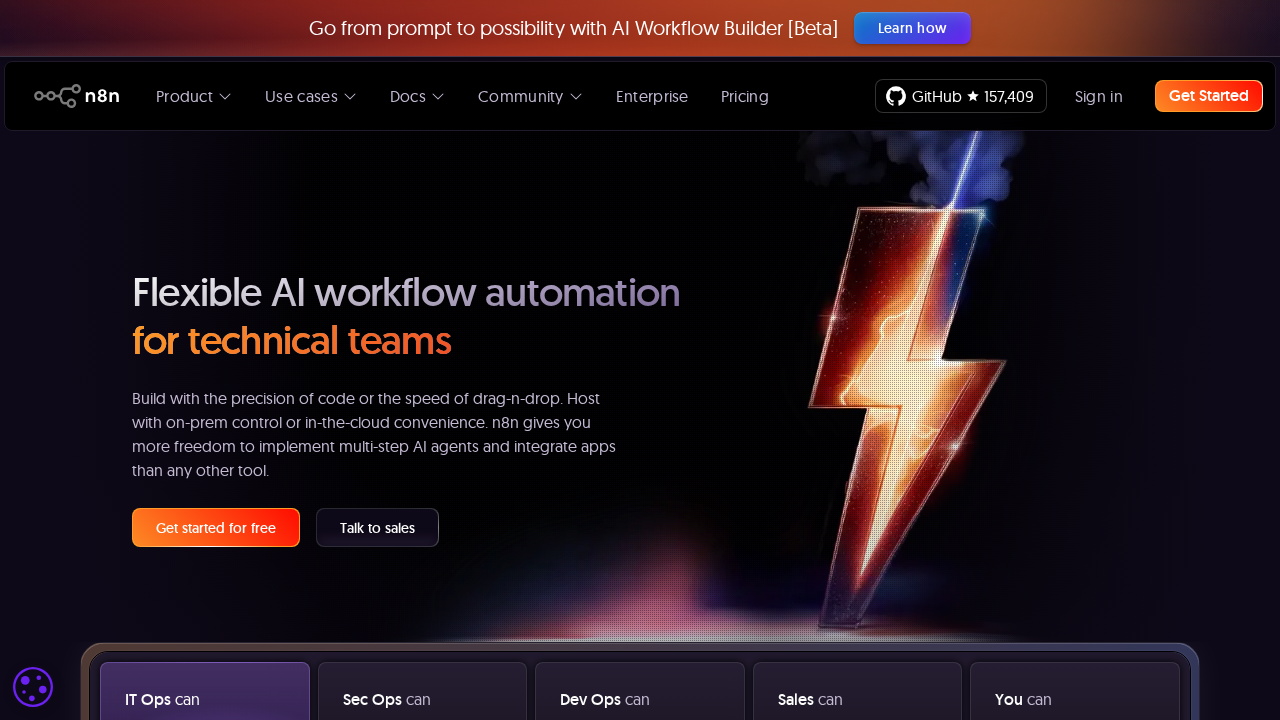
Task: Click the orange Get Started button
Action: (1208, 96)
